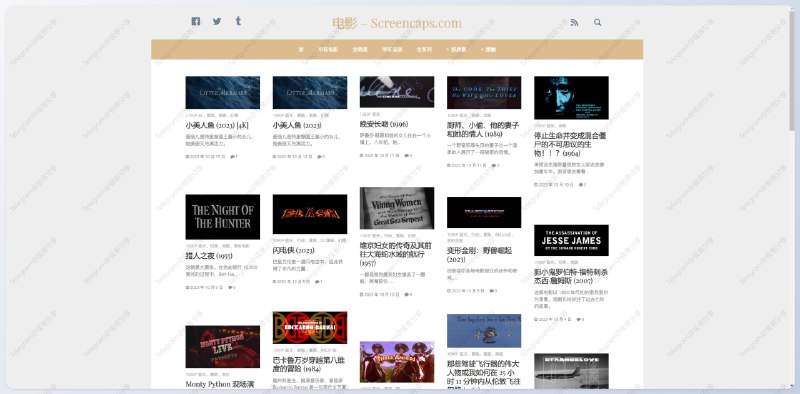Click comment bubble under 闪电侠 (2023)
800x394 pixels.
pyautogui.click(x=318, y=282)
